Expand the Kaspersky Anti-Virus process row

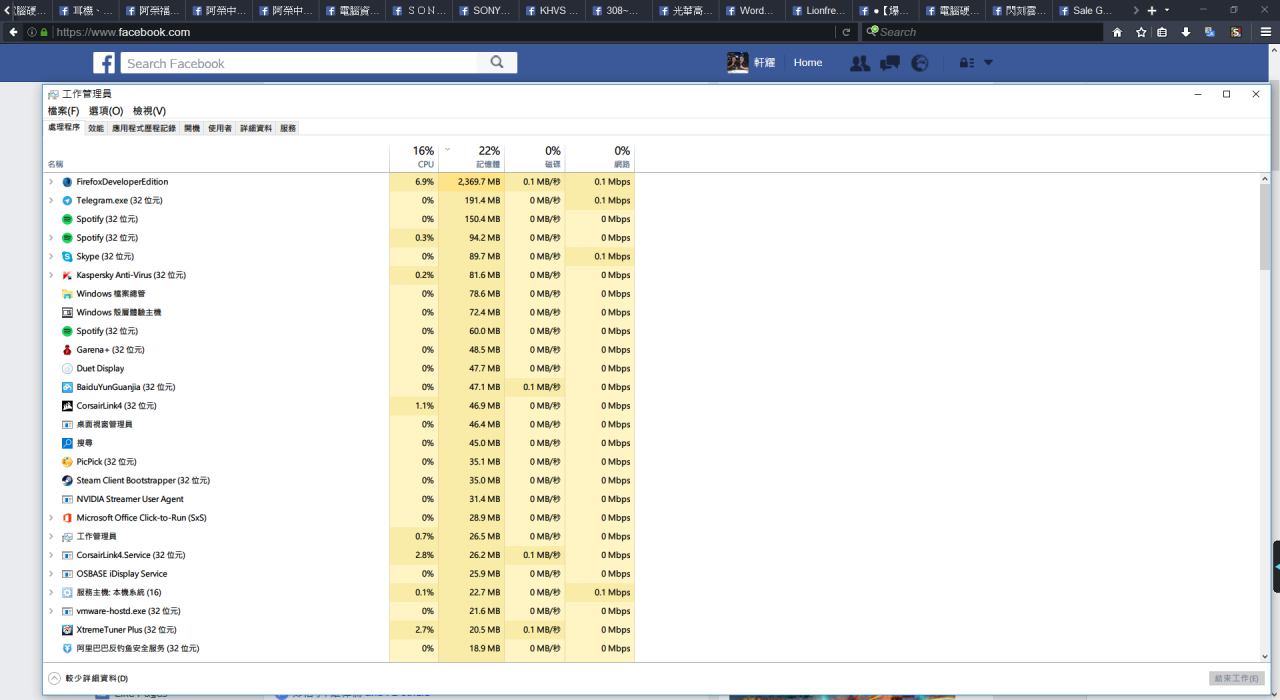(x=51, y=275)
